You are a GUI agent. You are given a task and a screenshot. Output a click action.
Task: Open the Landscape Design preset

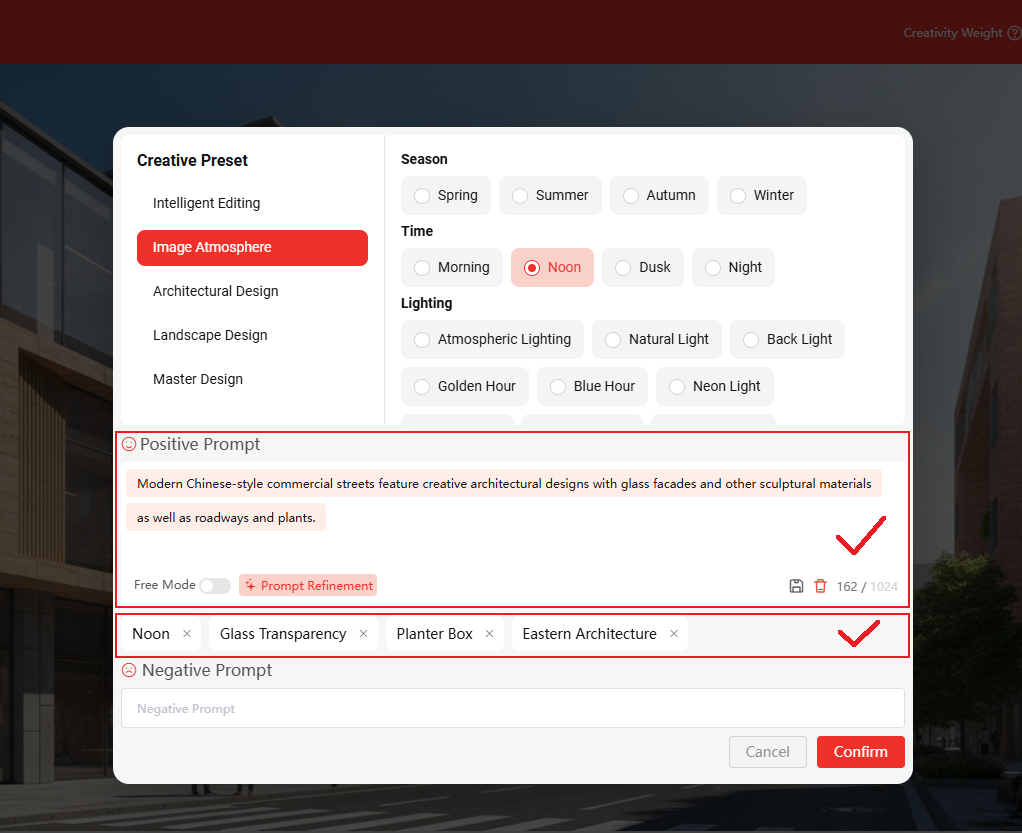tap(210, 335)
